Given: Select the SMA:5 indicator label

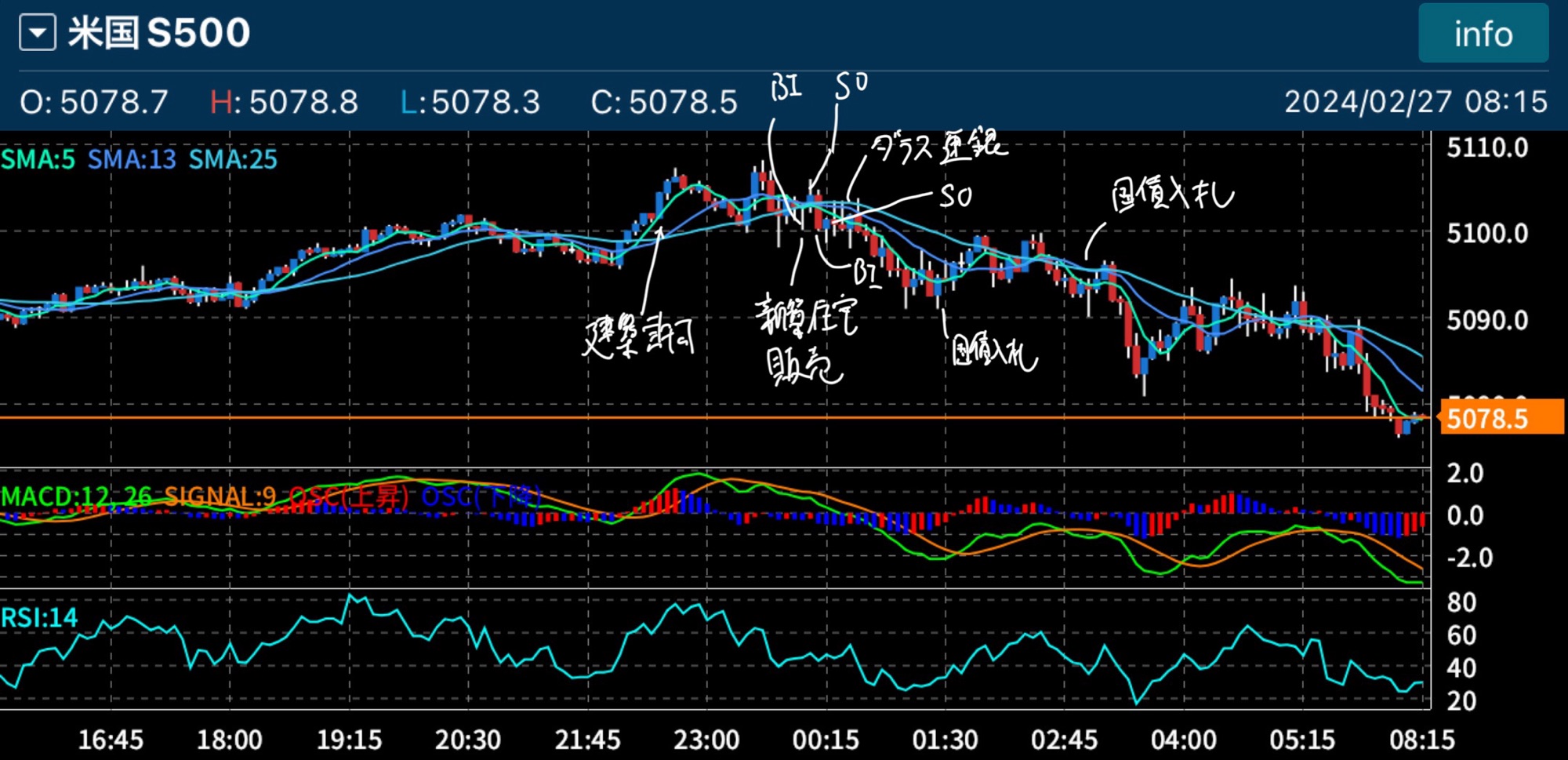Looking at the screenshot, I should 38,159.
